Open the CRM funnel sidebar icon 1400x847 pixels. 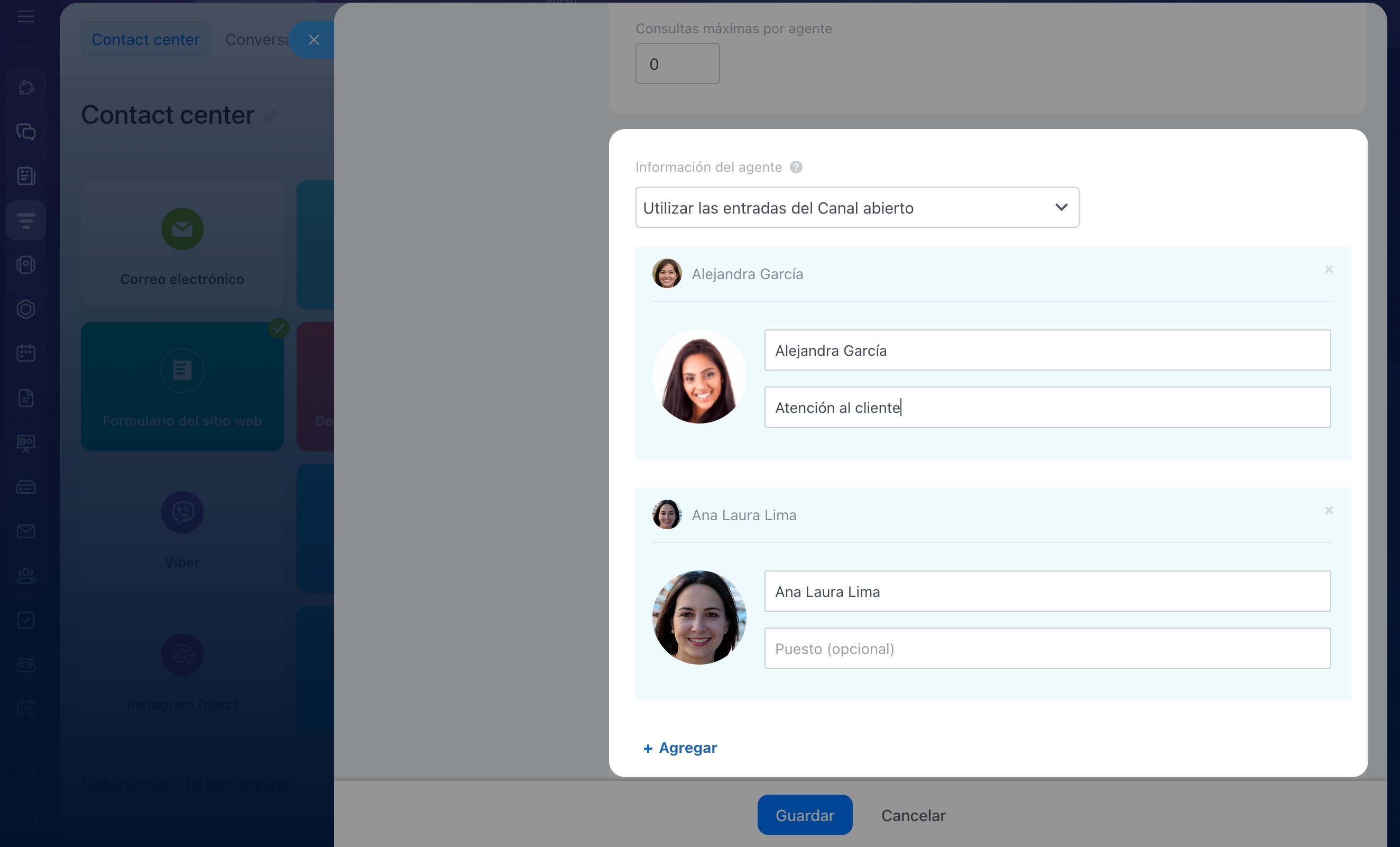(x=25, y=220)
